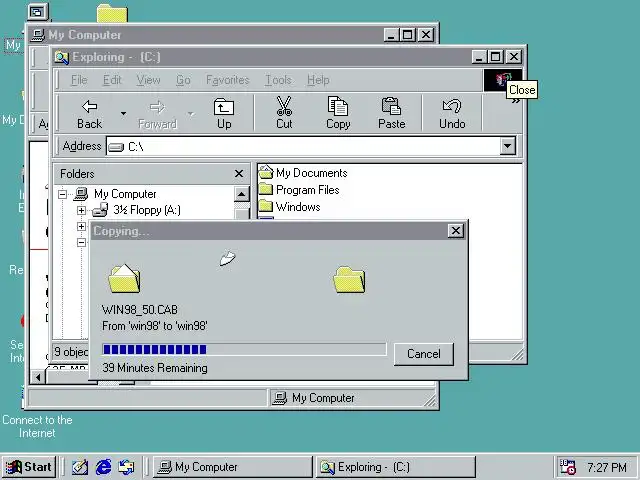Click the destination folder icon in Copying dialog
640x480 pixels.
coord(349,280)
